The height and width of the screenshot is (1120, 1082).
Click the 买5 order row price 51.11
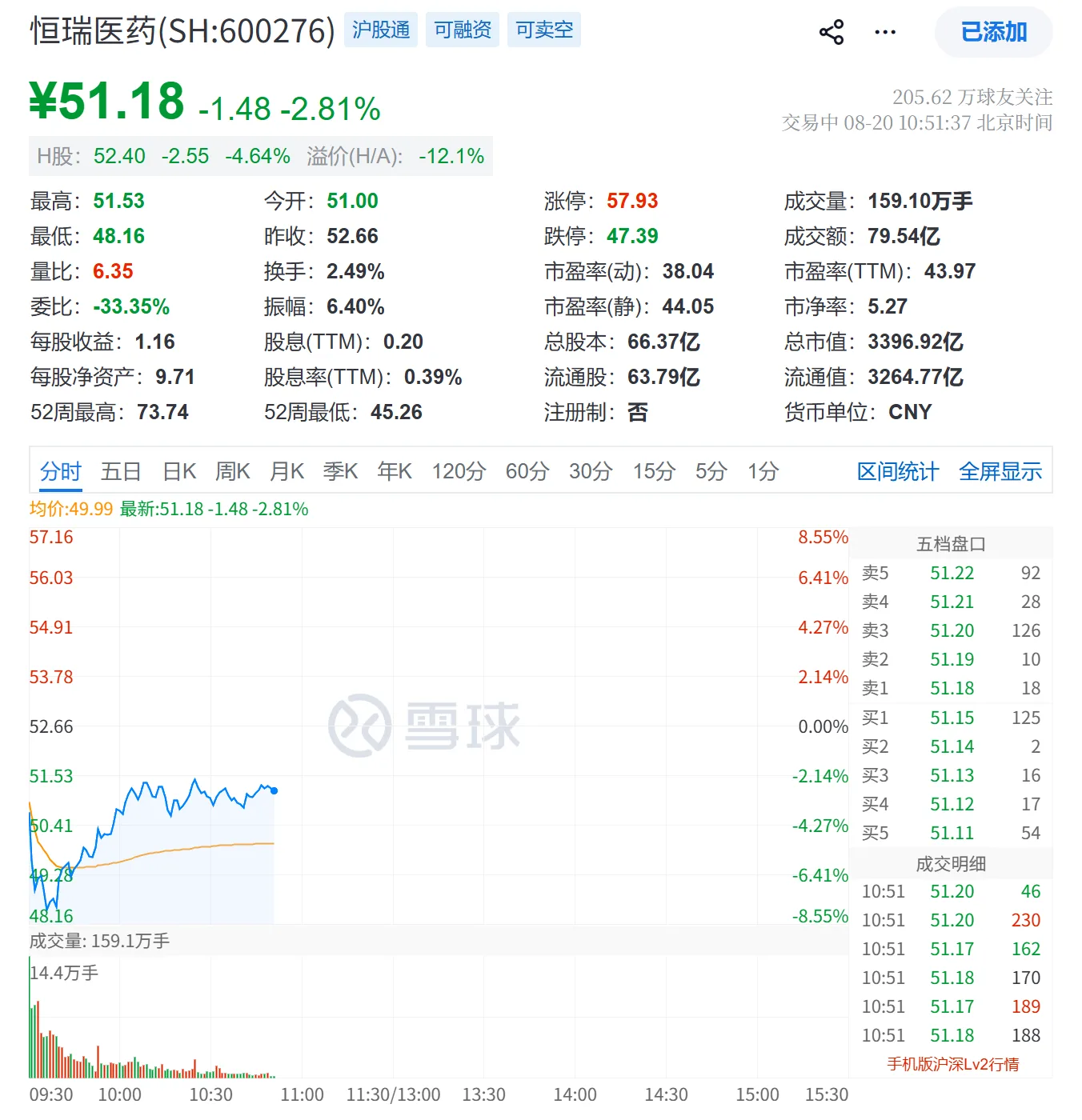click(x=952, y=833)
